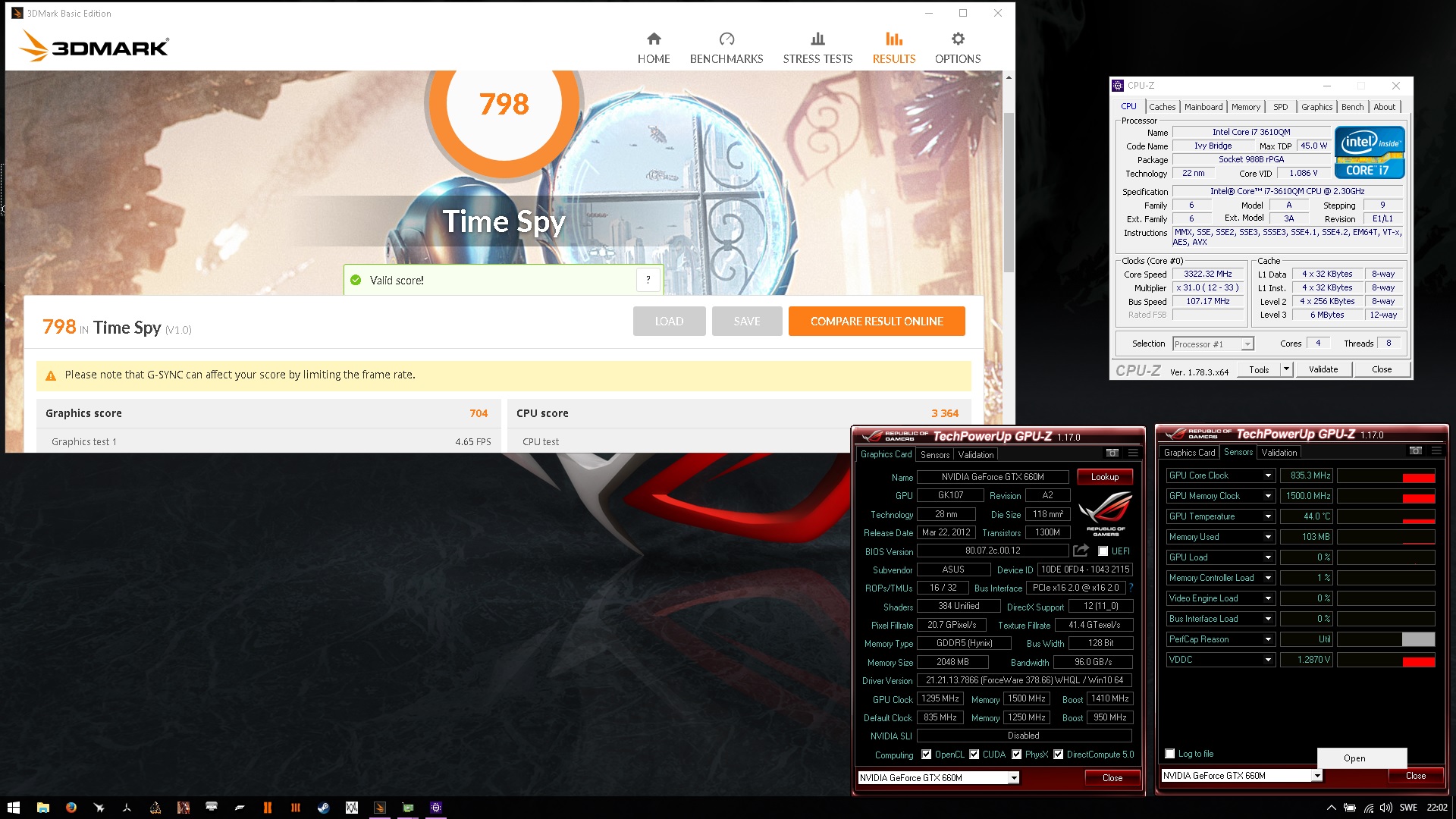Screen dimensions: 1456x819
Task: Open GPU selector dropdown in Graphics Card window
Action: point(1013,778)
